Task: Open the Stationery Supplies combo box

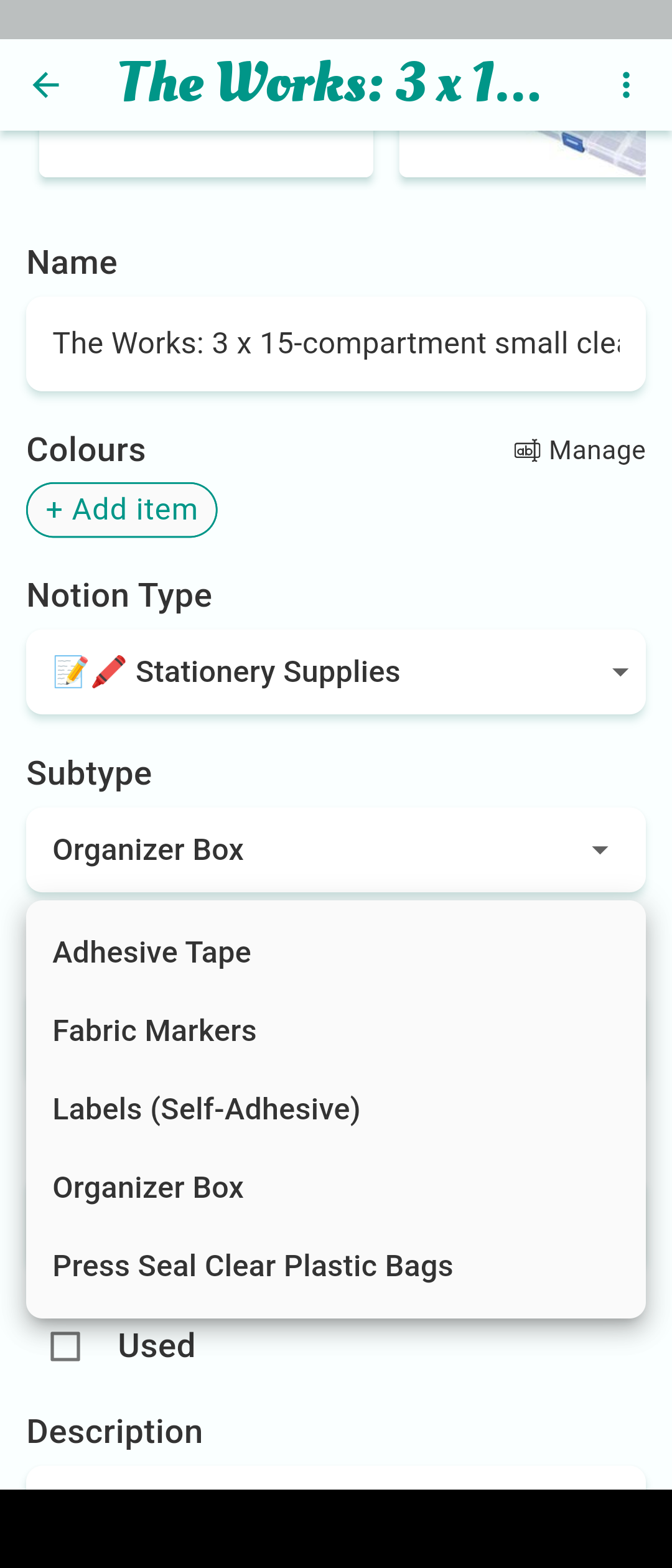Action: tap(336, 672)
